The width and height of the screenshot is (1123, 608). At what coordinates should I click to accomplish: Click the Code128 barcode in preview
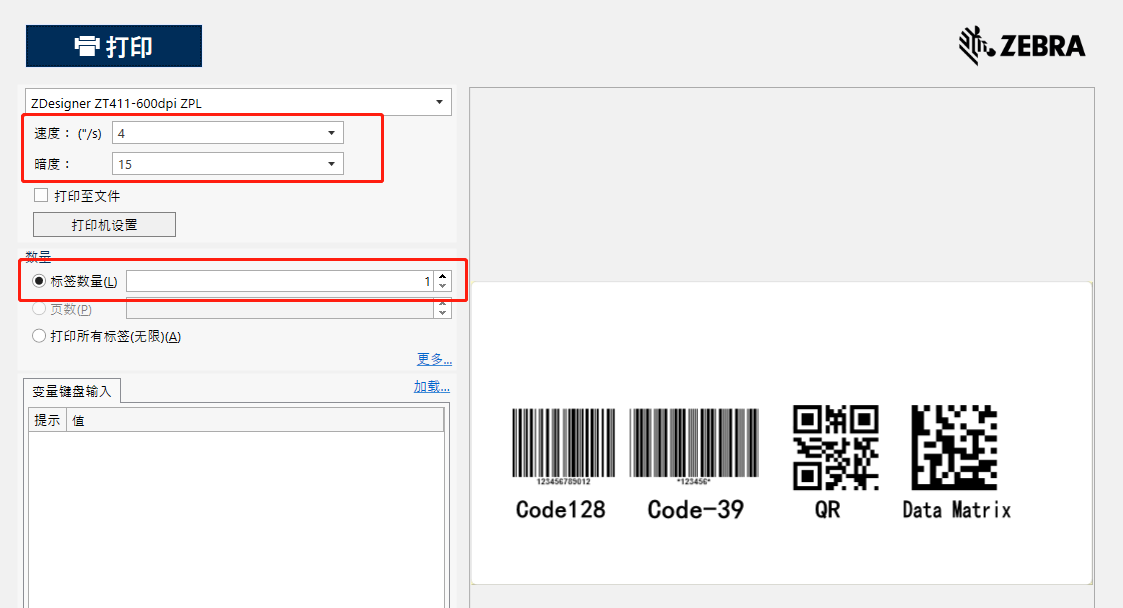pyautogui.click(x=564, y=446)
